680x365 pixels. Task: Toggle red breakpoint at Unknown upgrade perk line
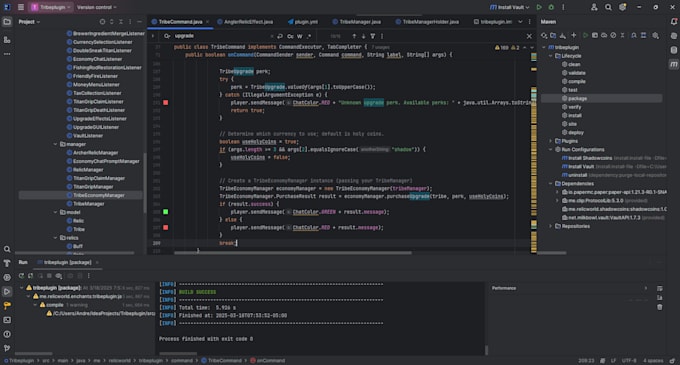coord(166,103)
